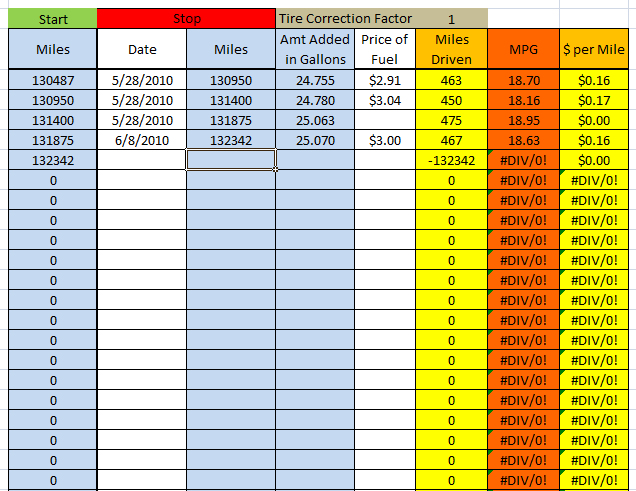Click the Date column header
This screenshot has width=636, height=491.
142,49
